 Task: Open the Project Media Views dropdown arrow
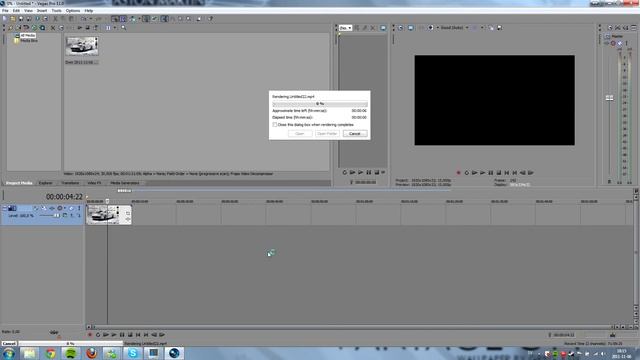115,28
